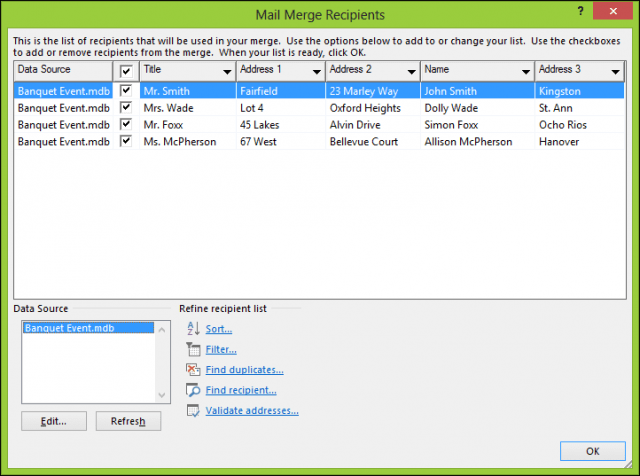Open the Sort... link
Viewport: 640px width, 476px height.
click(219, 329)
